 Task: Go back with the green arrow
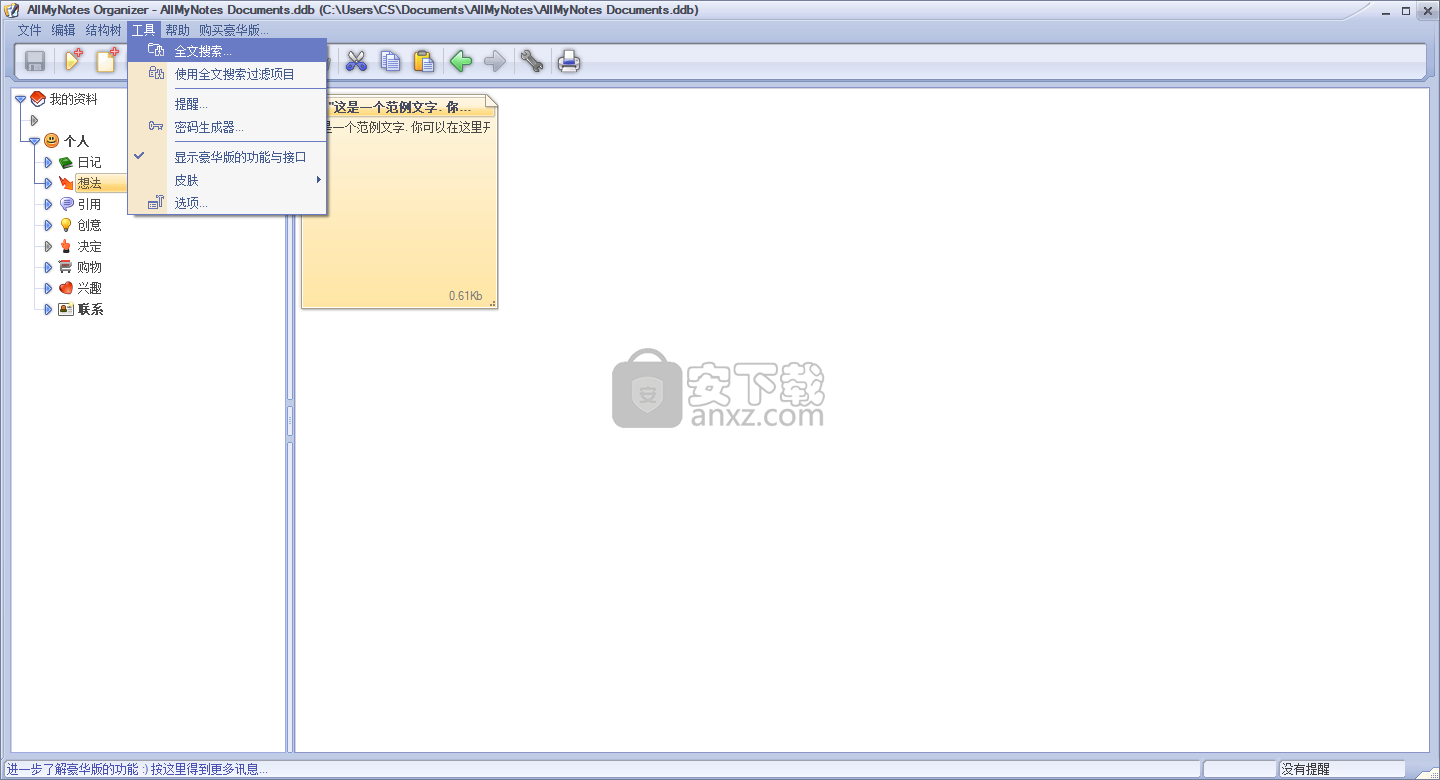tap(461, 61)
